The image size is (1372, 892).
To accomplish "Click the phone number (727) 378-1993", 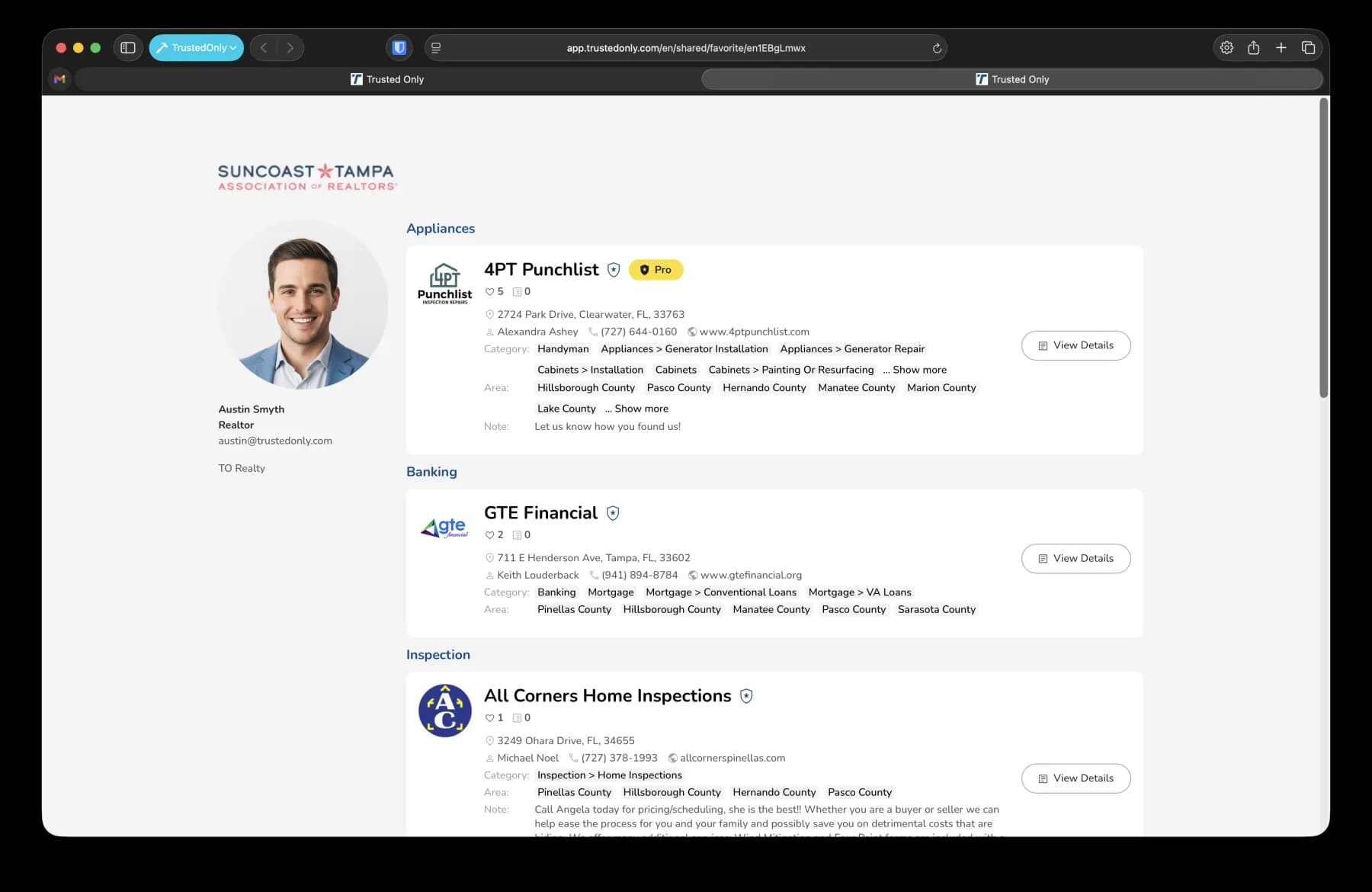I will point(619,758).
